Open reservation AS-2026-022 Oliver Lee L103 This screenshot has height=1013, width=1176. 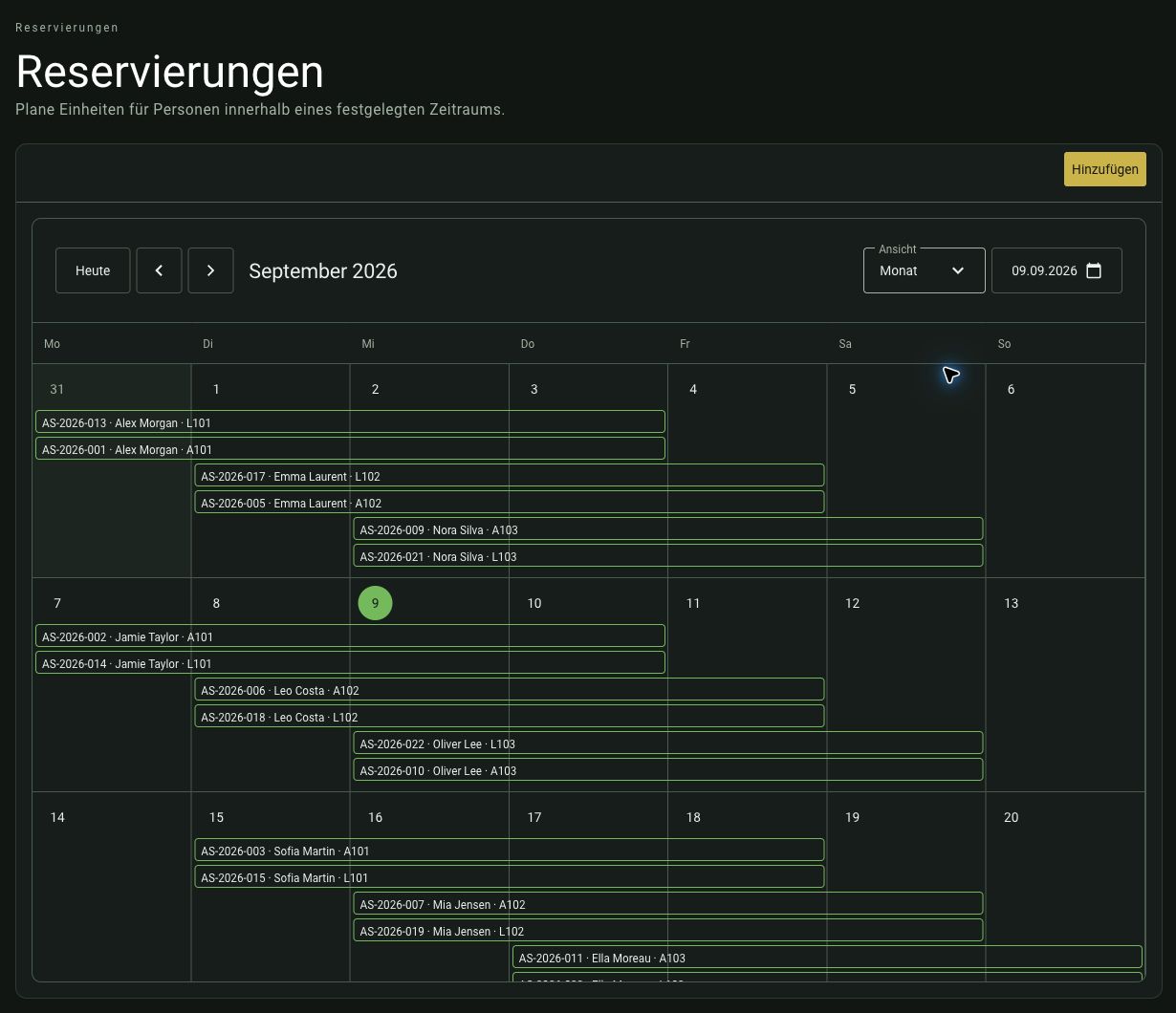pyautogui.click(x=668, y=743)
